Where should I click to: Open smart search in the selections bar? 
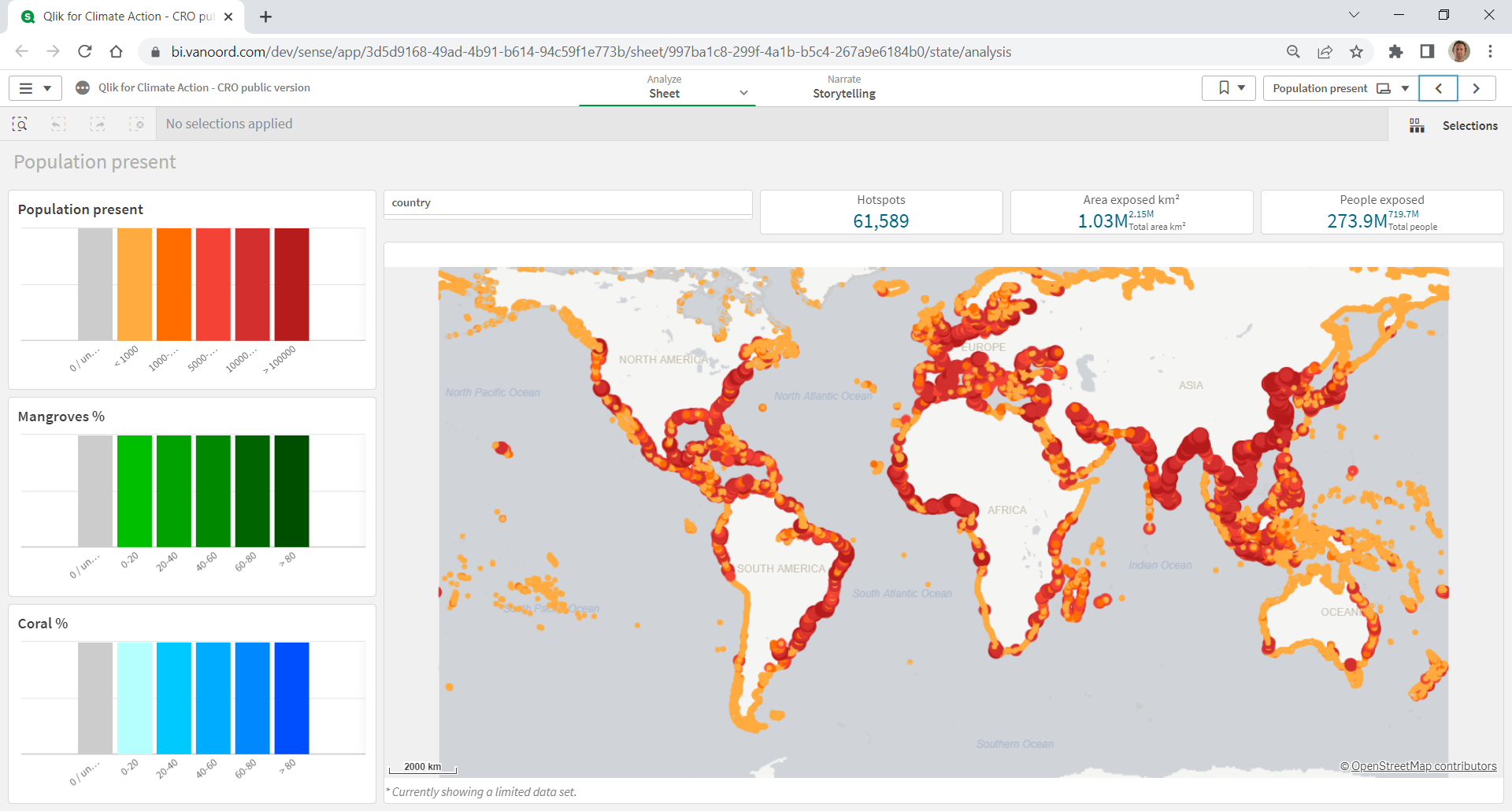[x=20, y=124]
